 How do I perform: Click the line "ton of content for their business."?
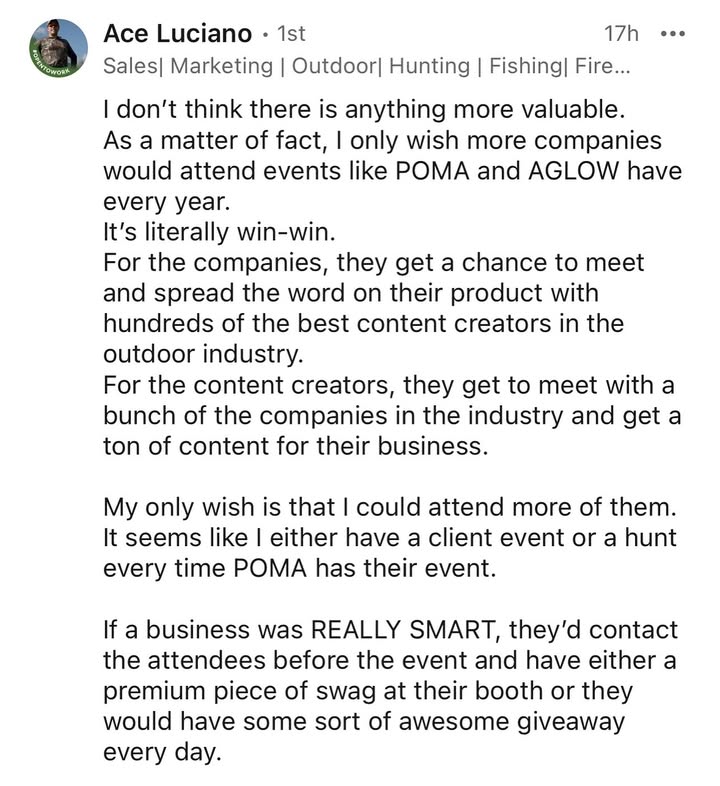pos(295,446)
